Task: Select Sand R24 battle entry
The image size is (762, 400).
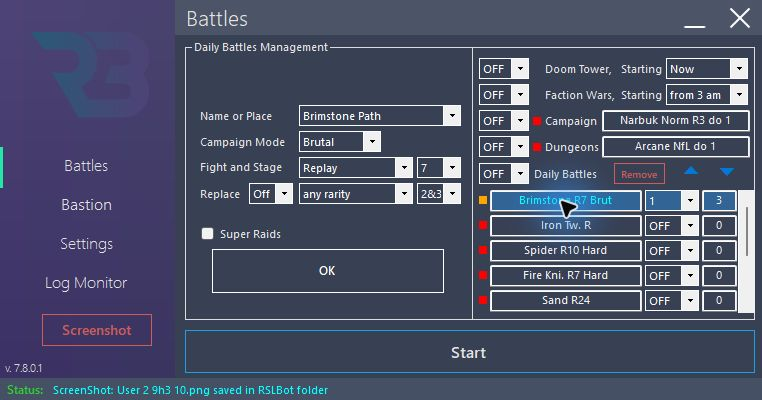Action: coord(565,300)
